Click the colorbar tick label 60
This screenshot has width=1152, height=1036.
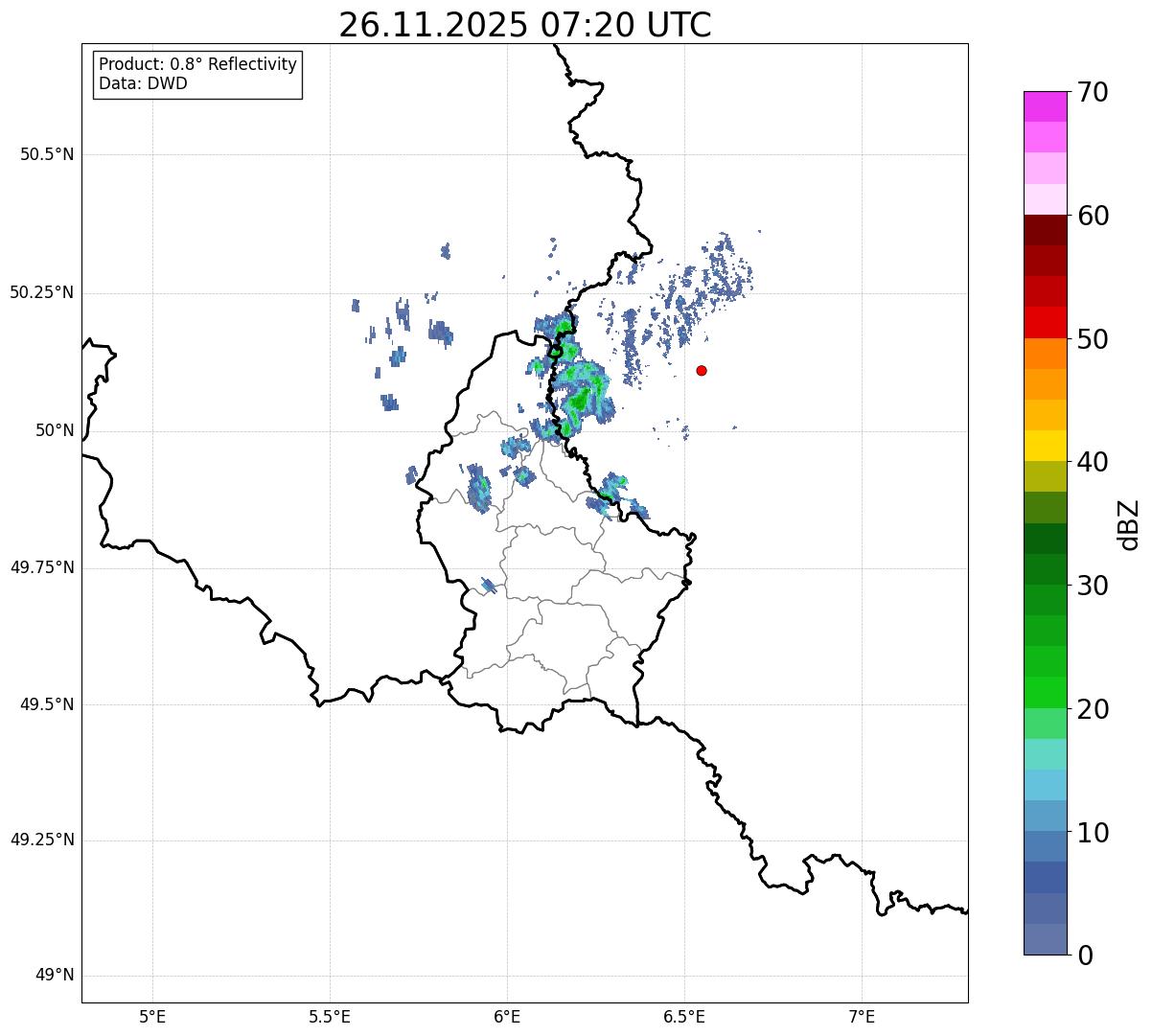(1093, 216)
